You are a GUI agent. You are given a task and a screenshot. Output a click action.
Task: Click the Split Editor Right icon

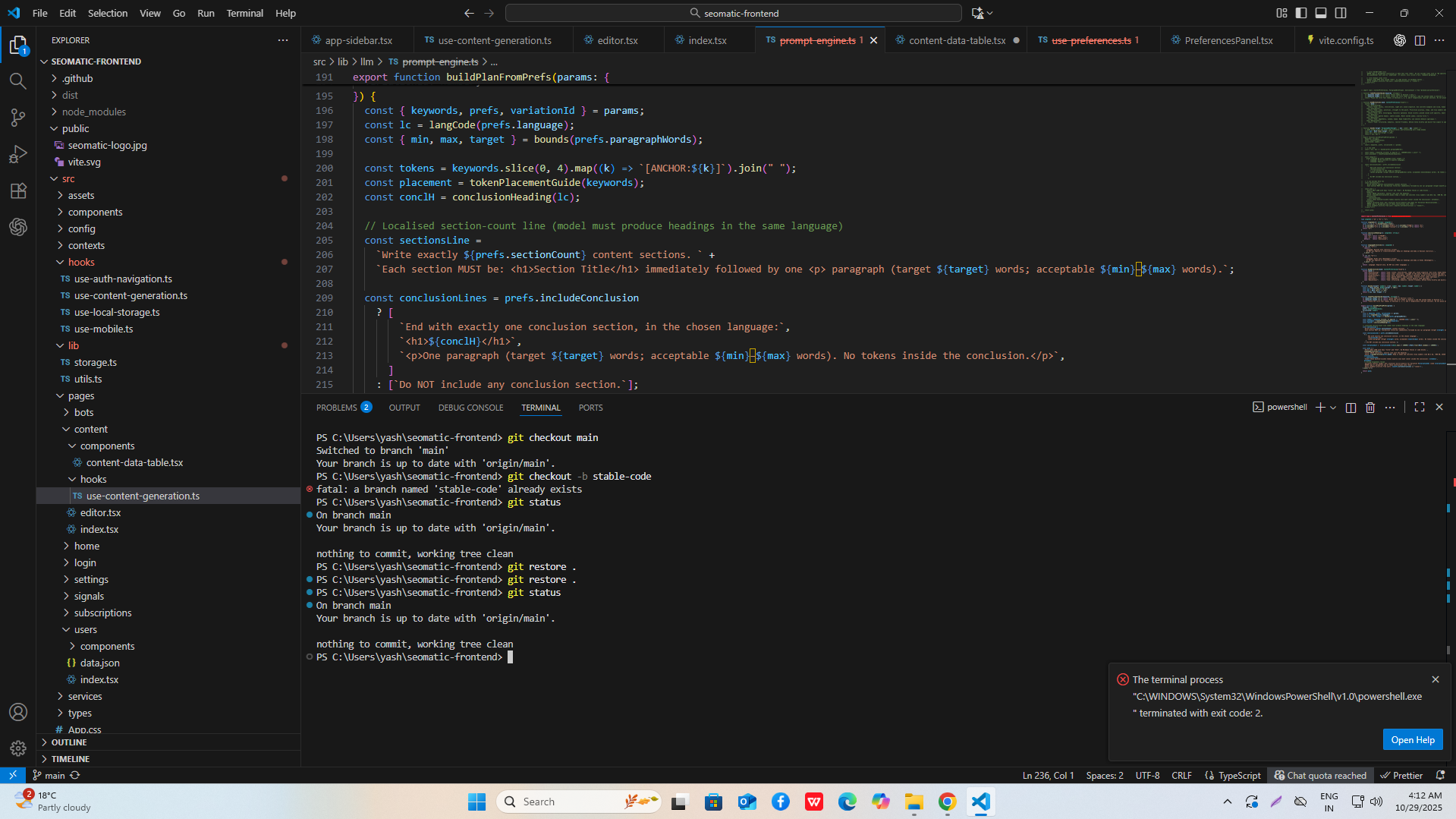(x=1420, y=40)
